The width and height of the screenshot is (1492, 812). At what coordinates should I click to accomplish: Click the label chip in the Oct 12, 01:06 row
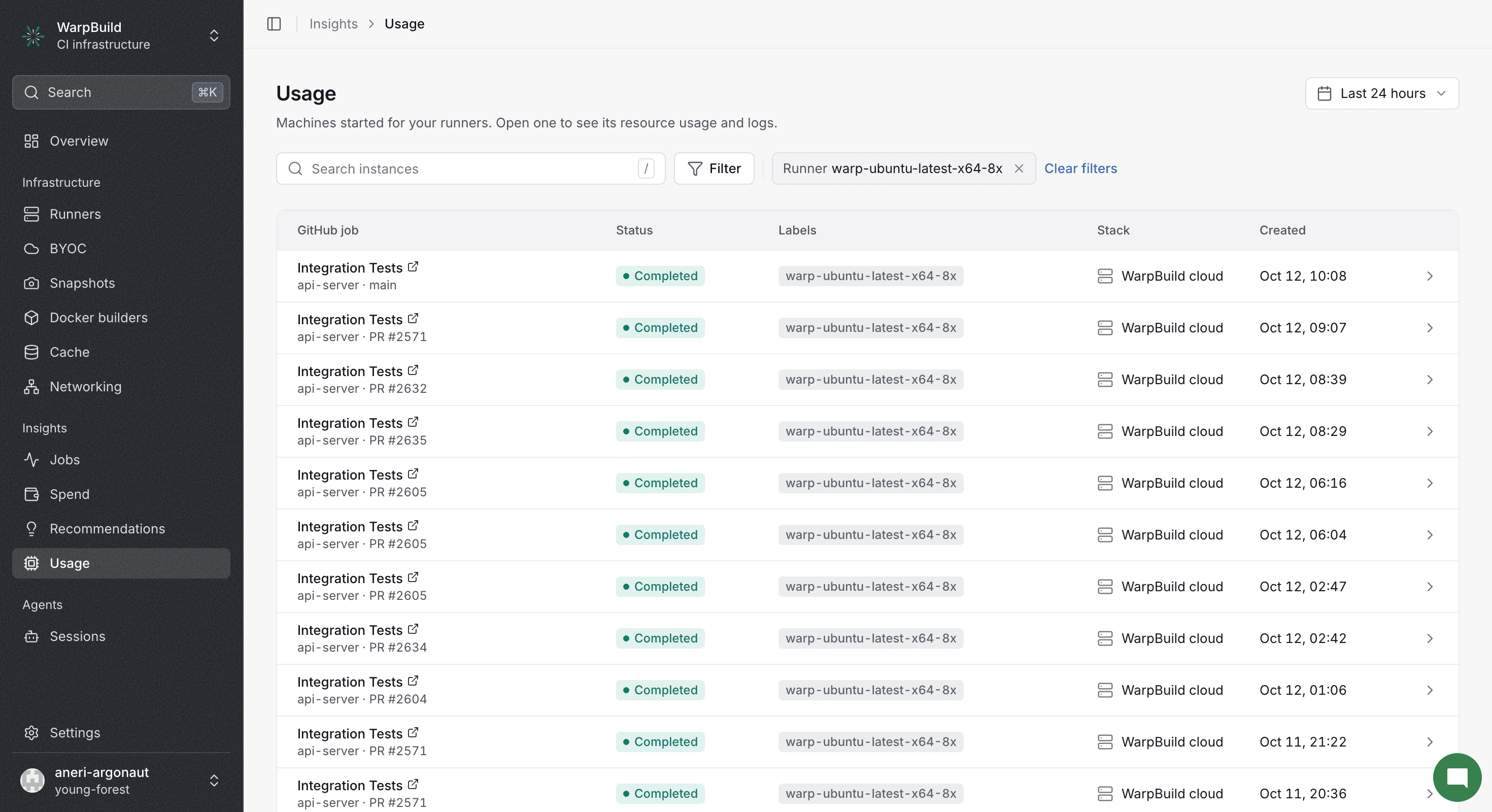coord(870,690)
